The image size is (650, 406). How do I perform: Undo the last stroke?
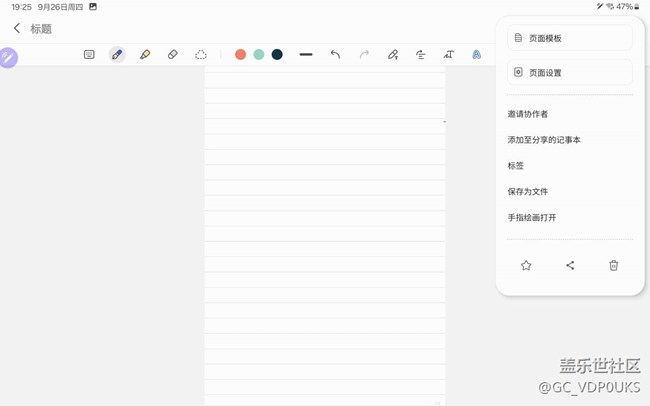(x=335, y=55)
